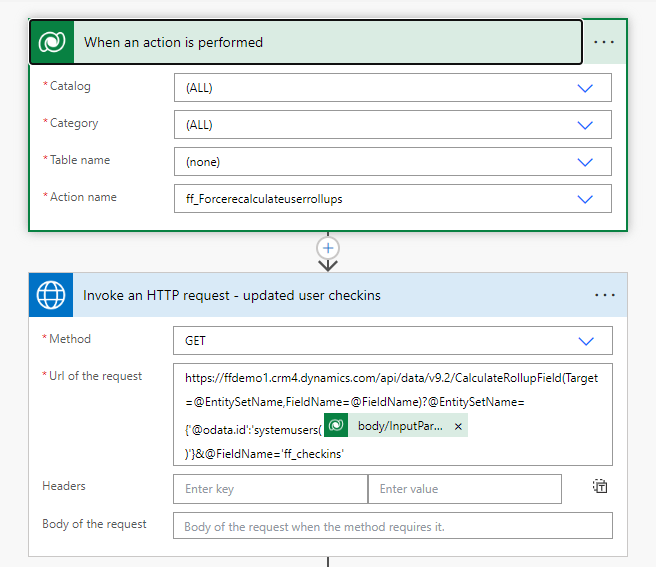Screen dimensions: 656x567
Task: Select the body/InputPar dynamic content token
Action: tap(400, 426)
